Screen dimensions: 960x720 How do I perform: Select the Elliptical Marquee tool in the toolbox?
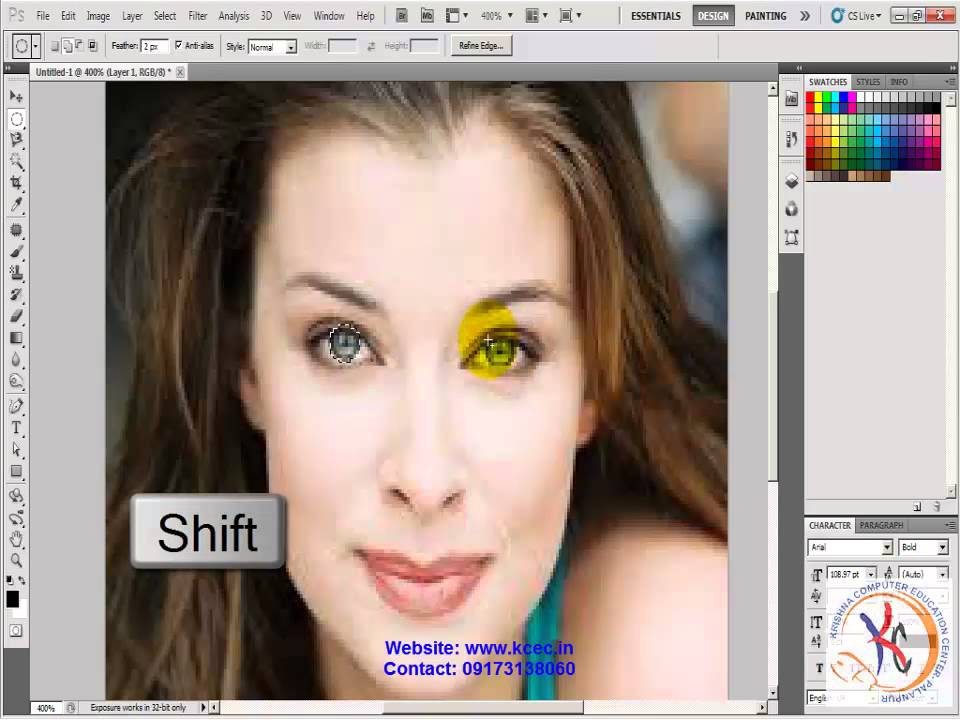(17, 119)
